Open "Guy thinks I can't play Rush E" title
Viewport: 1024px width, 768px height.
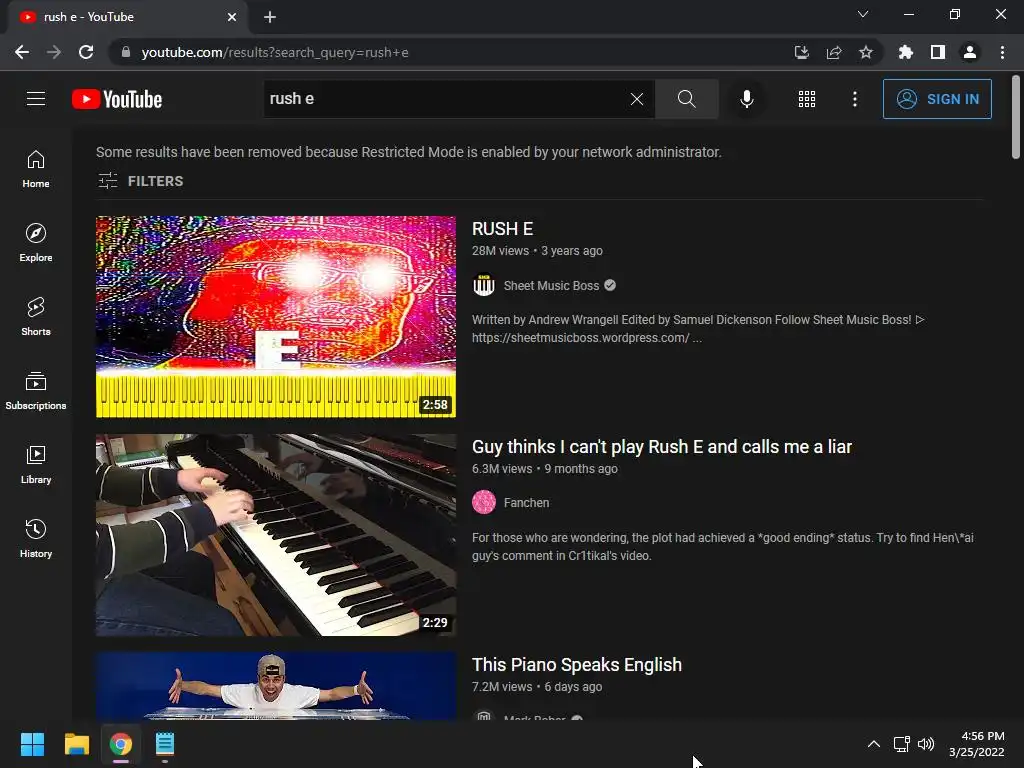662,447
